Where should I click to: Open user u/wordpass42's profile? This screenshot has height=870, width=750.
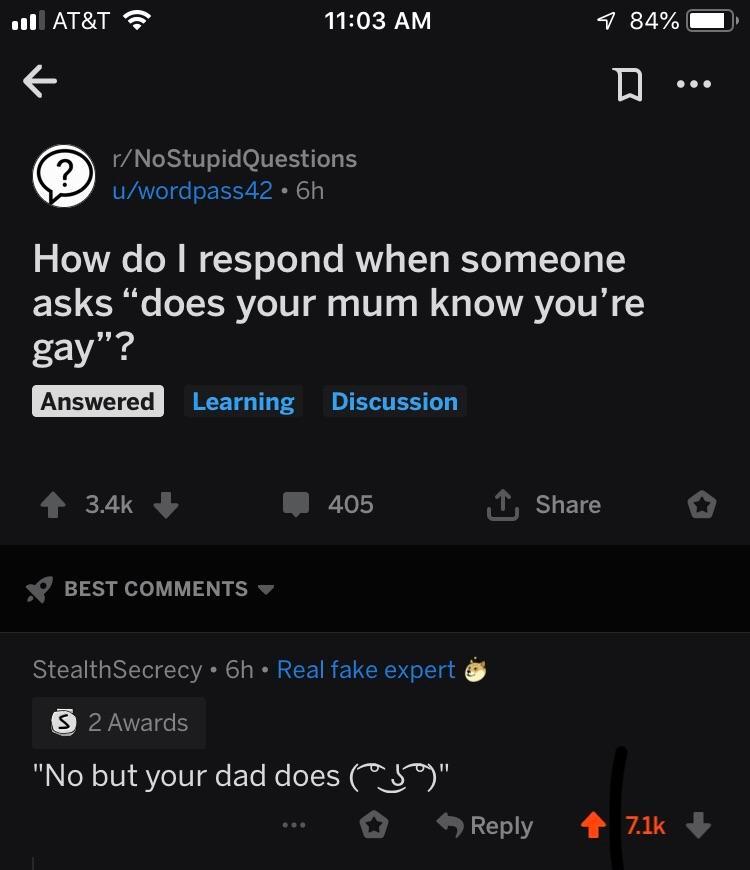click(x=192, y=191)
